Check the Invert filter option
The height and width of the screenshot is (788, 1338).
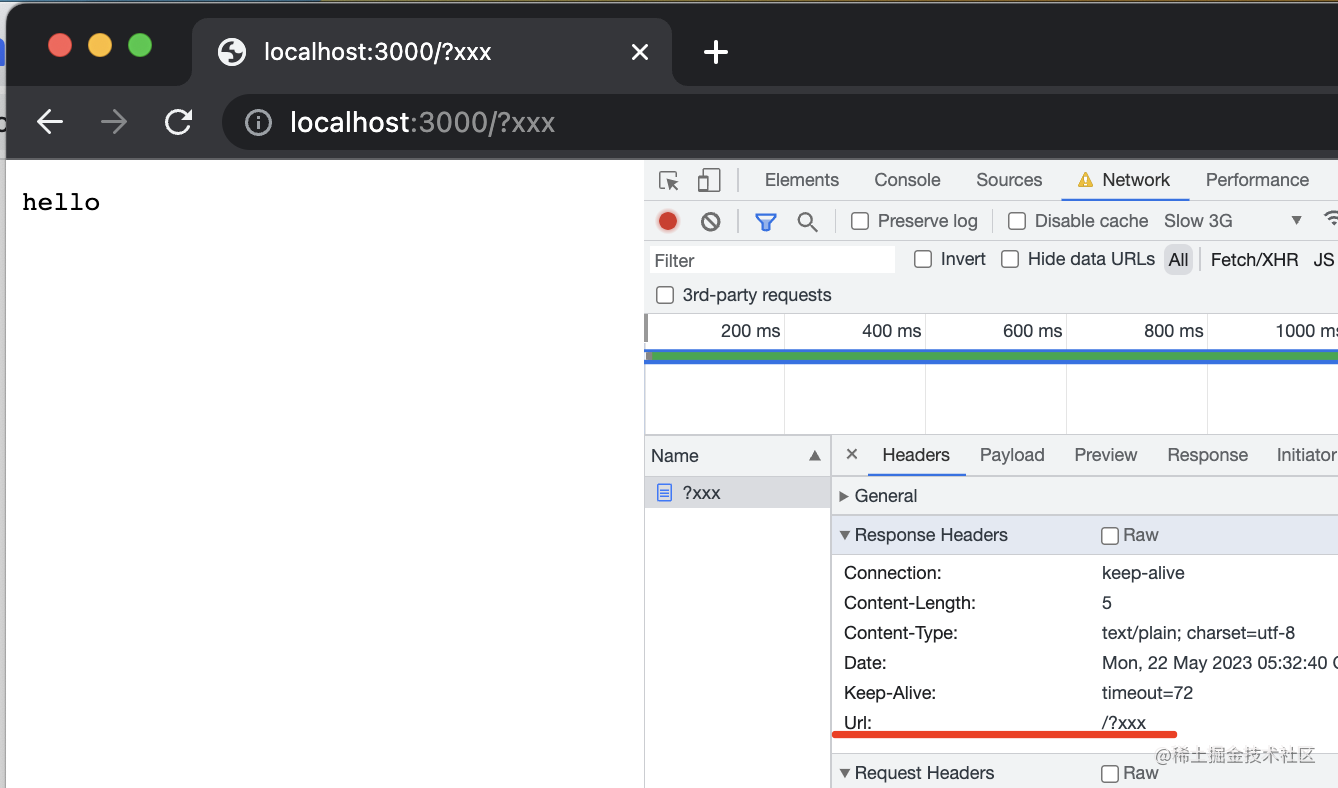tap(924, 259)
